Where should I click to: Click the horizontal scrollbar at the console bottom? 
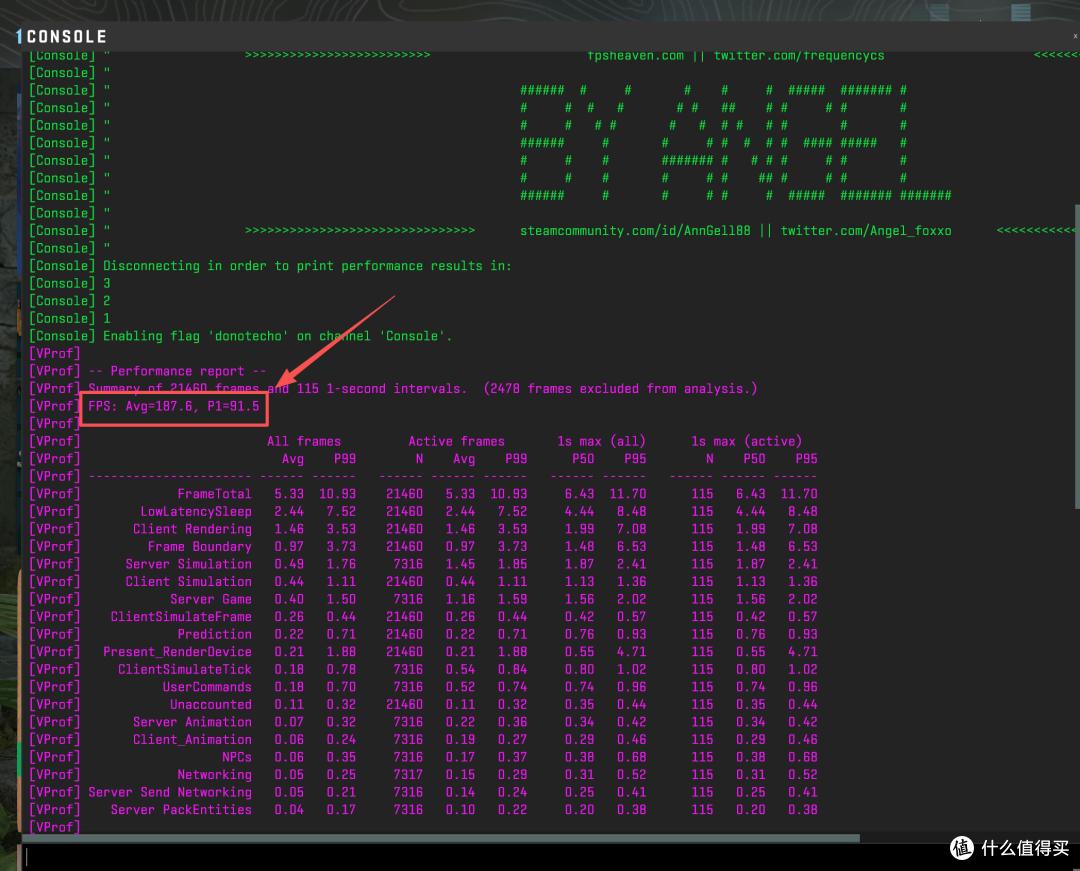(x=441, y=838)
